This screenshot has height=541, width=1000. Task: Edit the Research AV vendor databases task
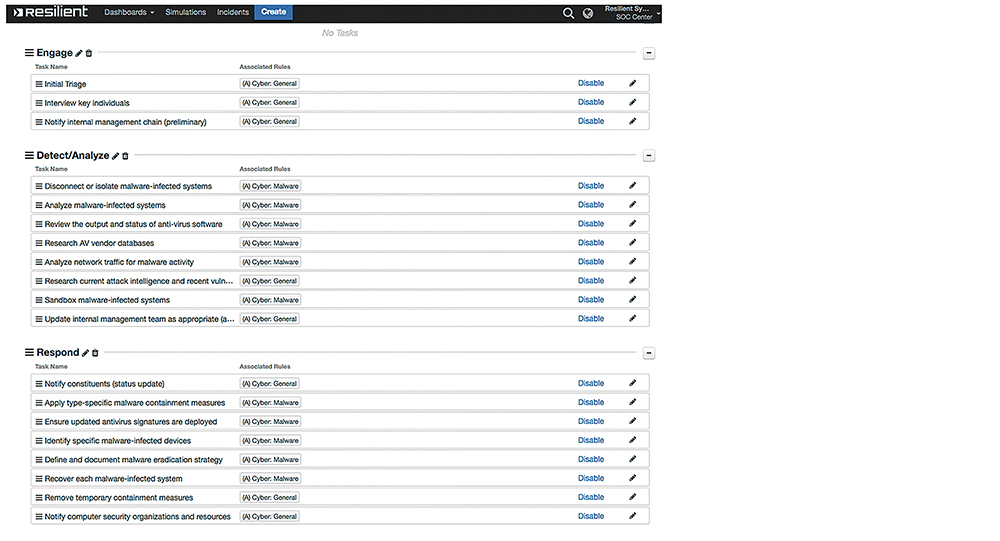632,243
